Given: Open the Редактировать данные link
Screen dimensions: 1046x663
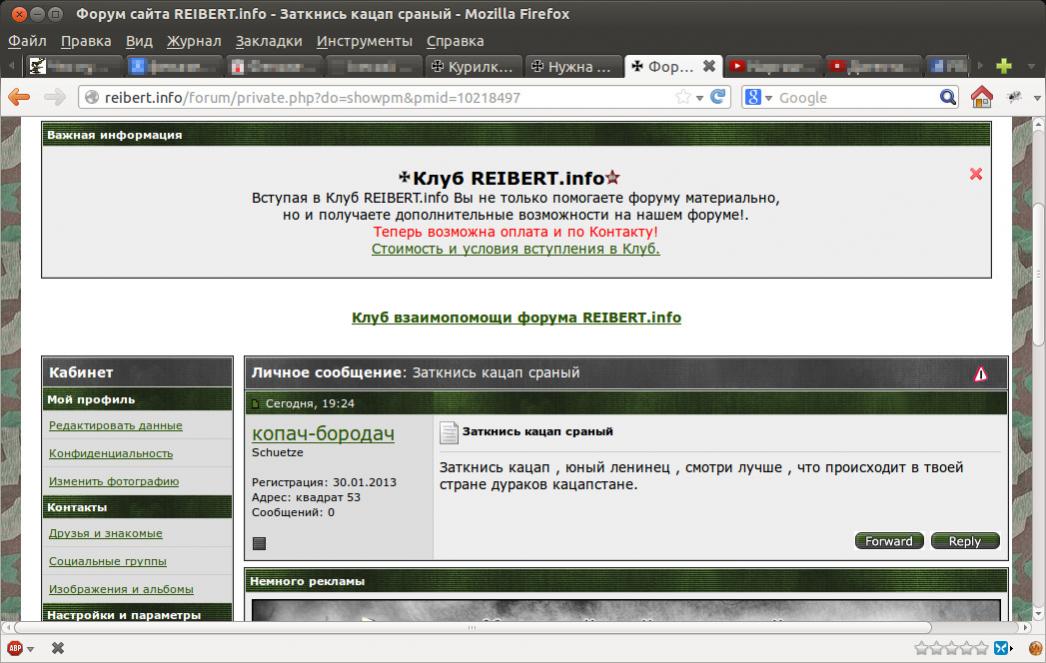Looking at the screenshot, I should pos(115,426).
